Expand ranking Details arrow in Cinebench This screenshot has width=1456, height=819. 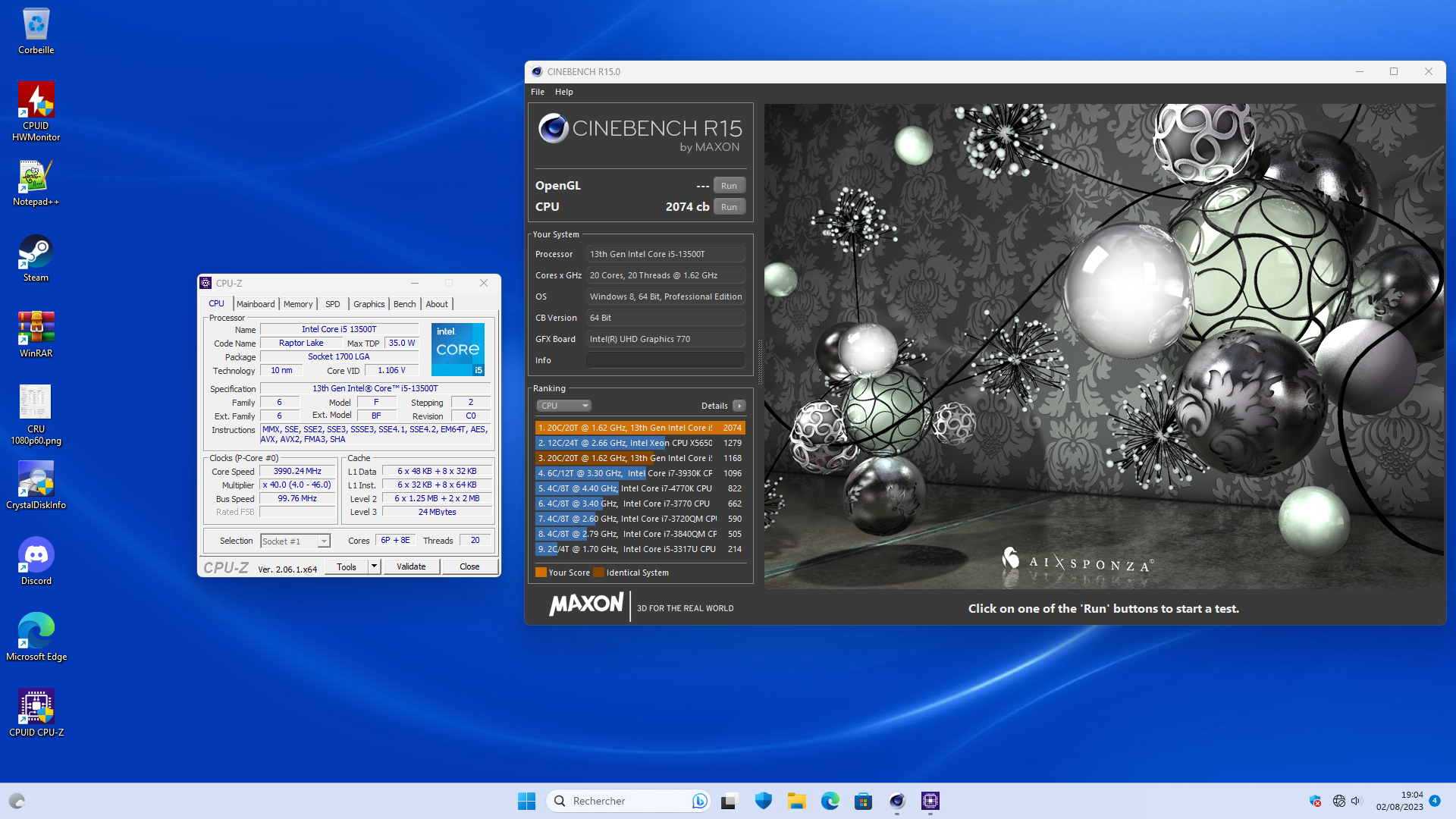(x=739, y=406)
